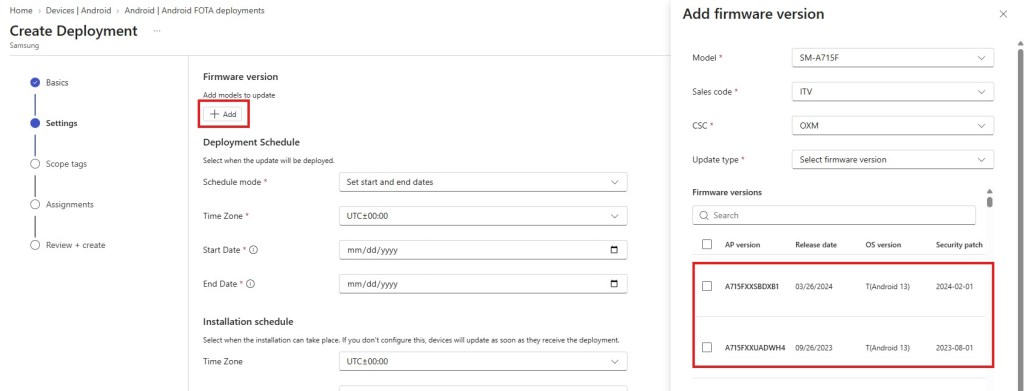Click the Devices | Android breadcrumb link
This screenshot has width=1024, height=391.
click(x=78, y=11)
